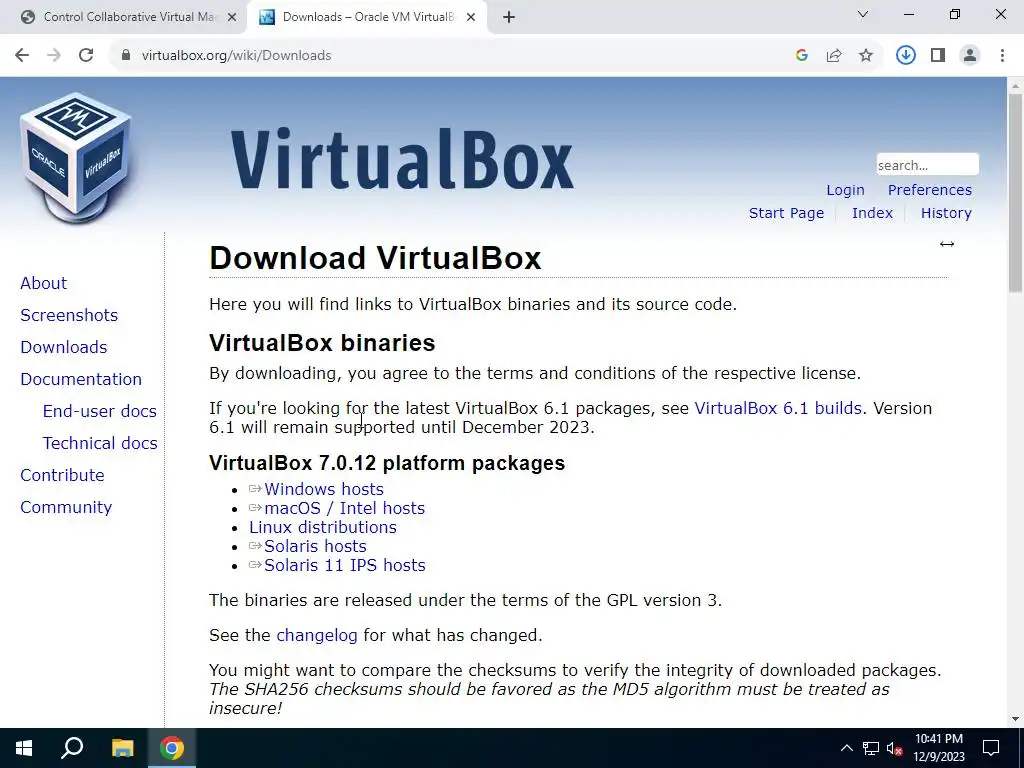This screenshot has width=1024, height=768.
Task: Open Downloads in the sidebar
Action: coord(63,347)
